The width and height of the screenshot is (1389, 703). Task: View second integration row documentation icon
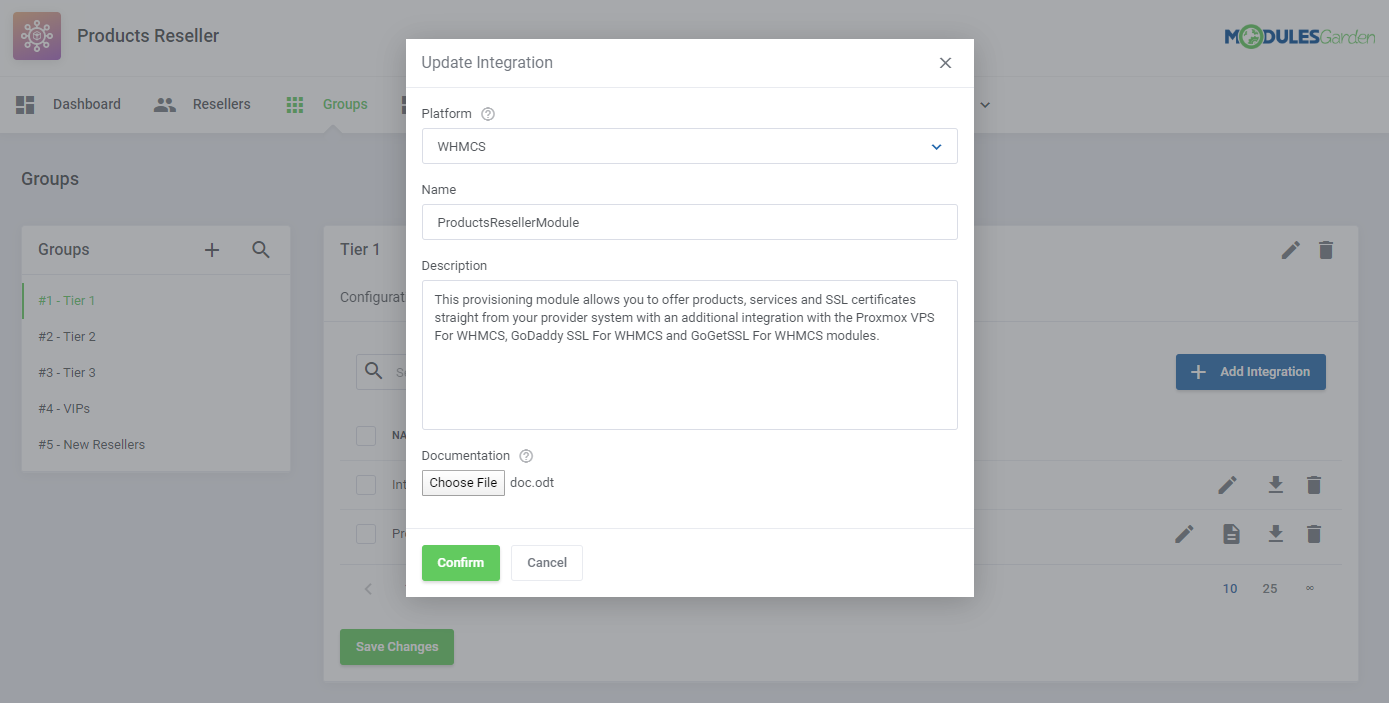[1231, 534]
